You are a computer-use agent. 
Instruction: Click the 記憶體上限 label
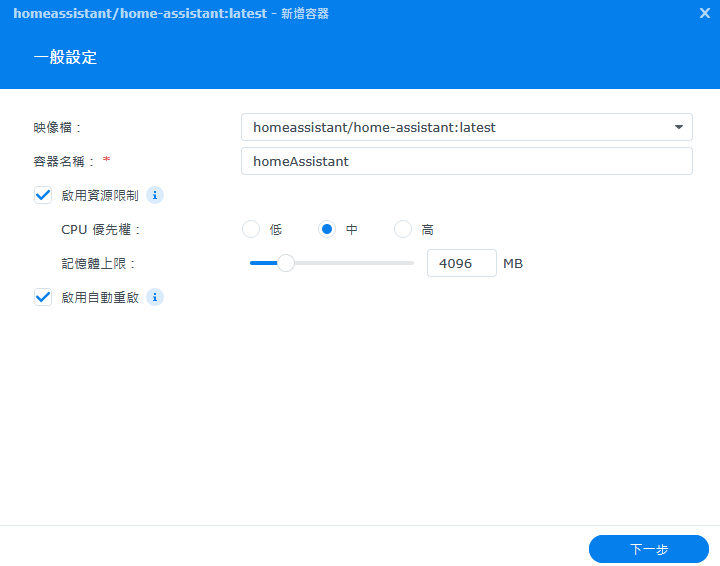98,263
